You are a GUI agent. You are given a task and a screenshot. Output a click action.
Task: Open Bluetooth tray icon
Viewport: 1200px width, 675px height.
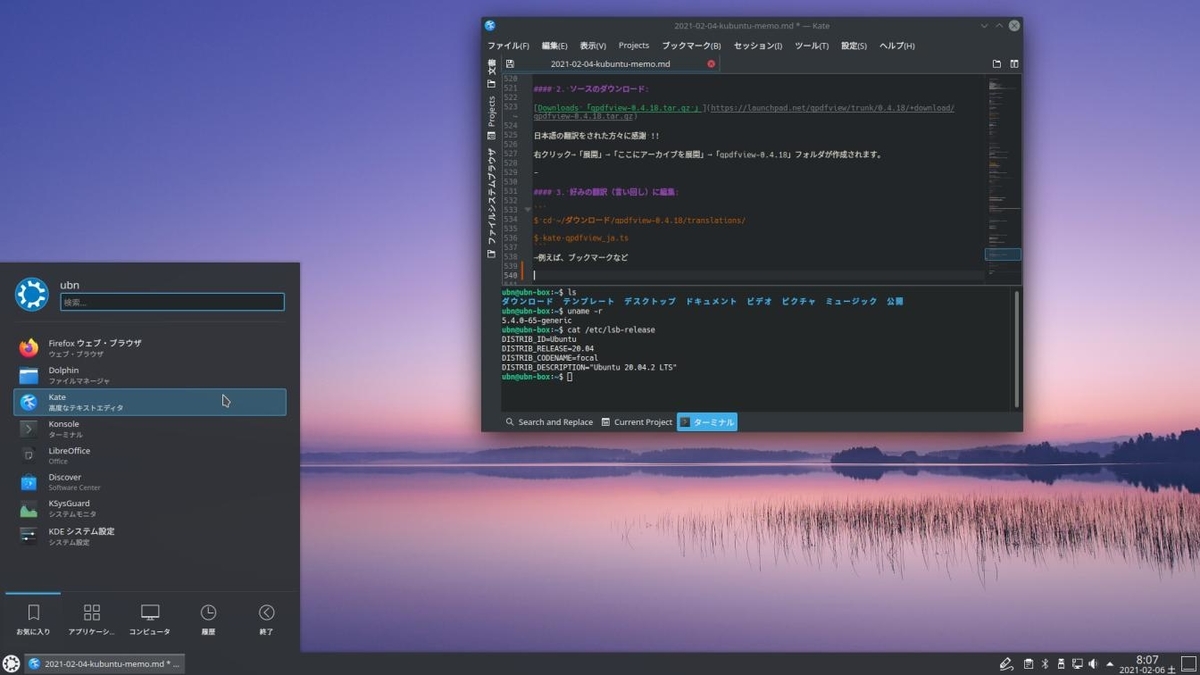point(1045,663)
